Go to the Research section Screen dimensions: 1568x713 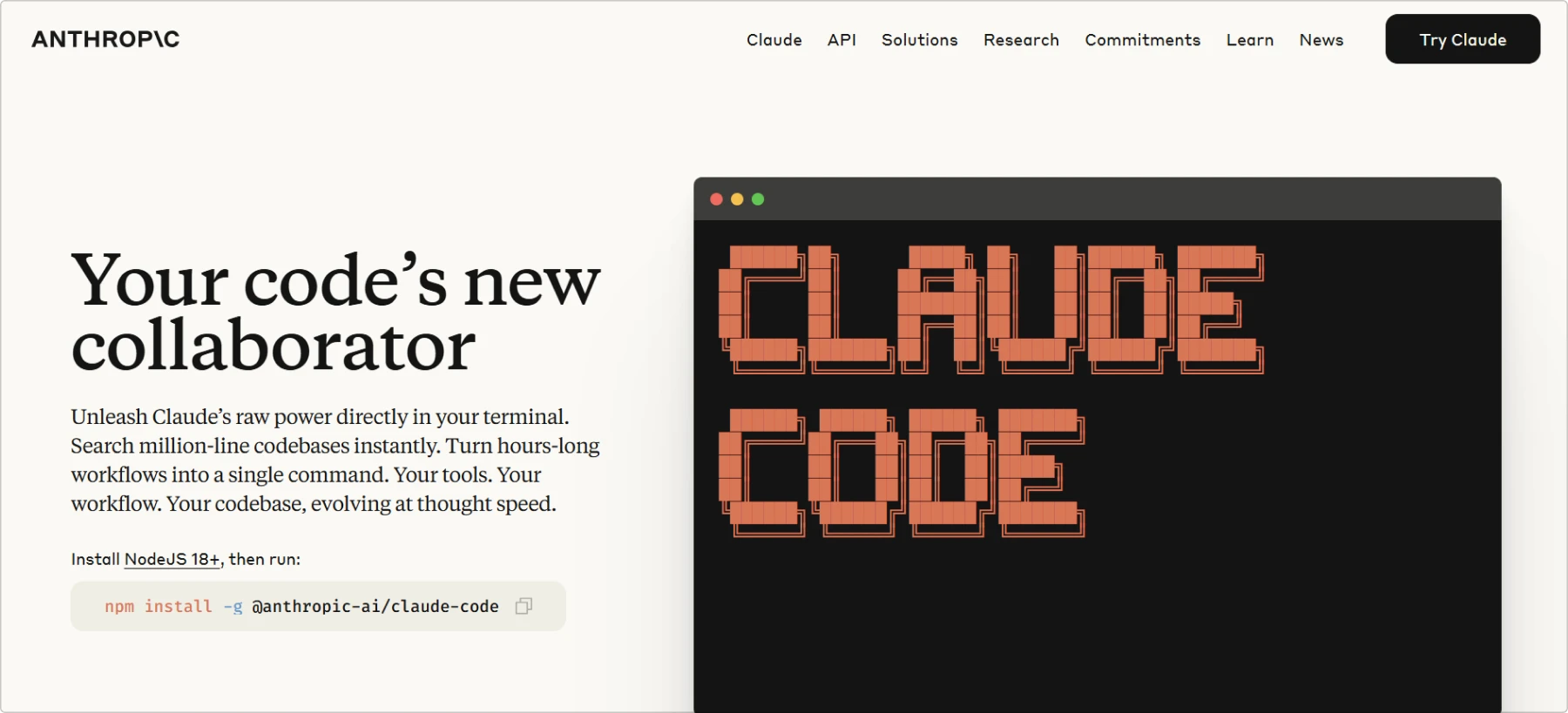1021,40
